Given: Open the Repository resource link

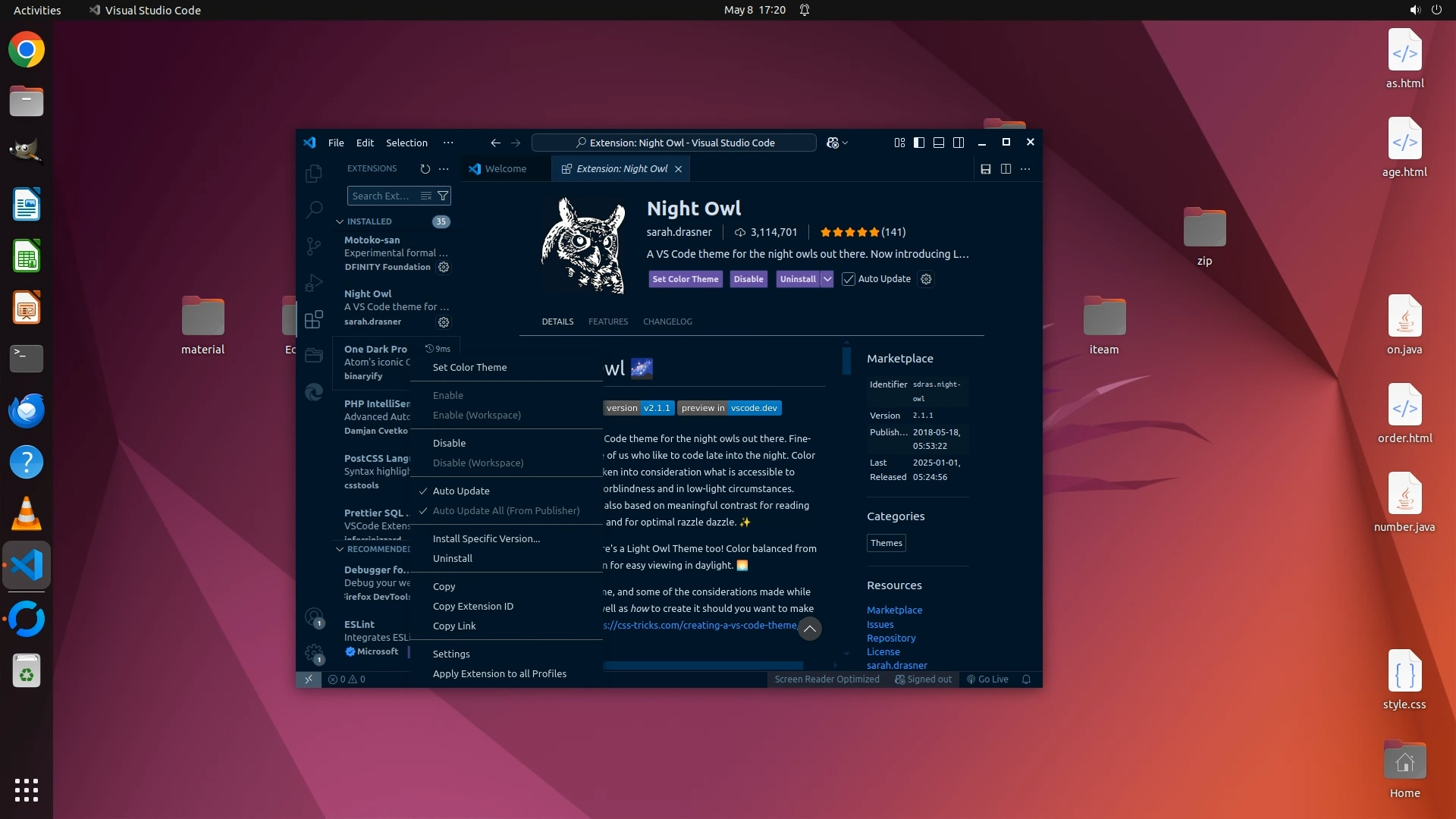Looking at the screenshot, I should pyautogui.click(x=890, y=638).
